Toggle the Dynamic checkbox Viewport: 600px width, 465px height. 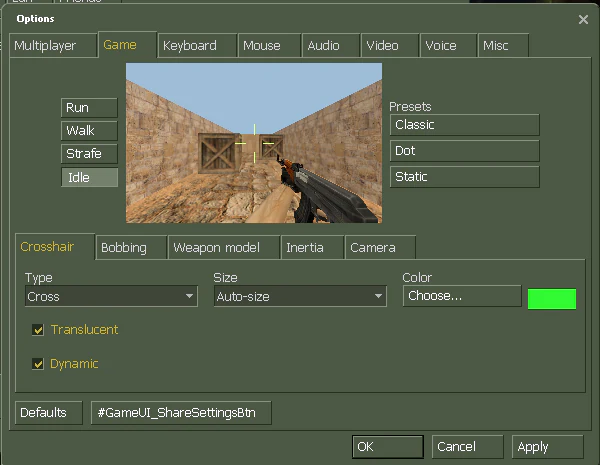[x=38, y=364]
